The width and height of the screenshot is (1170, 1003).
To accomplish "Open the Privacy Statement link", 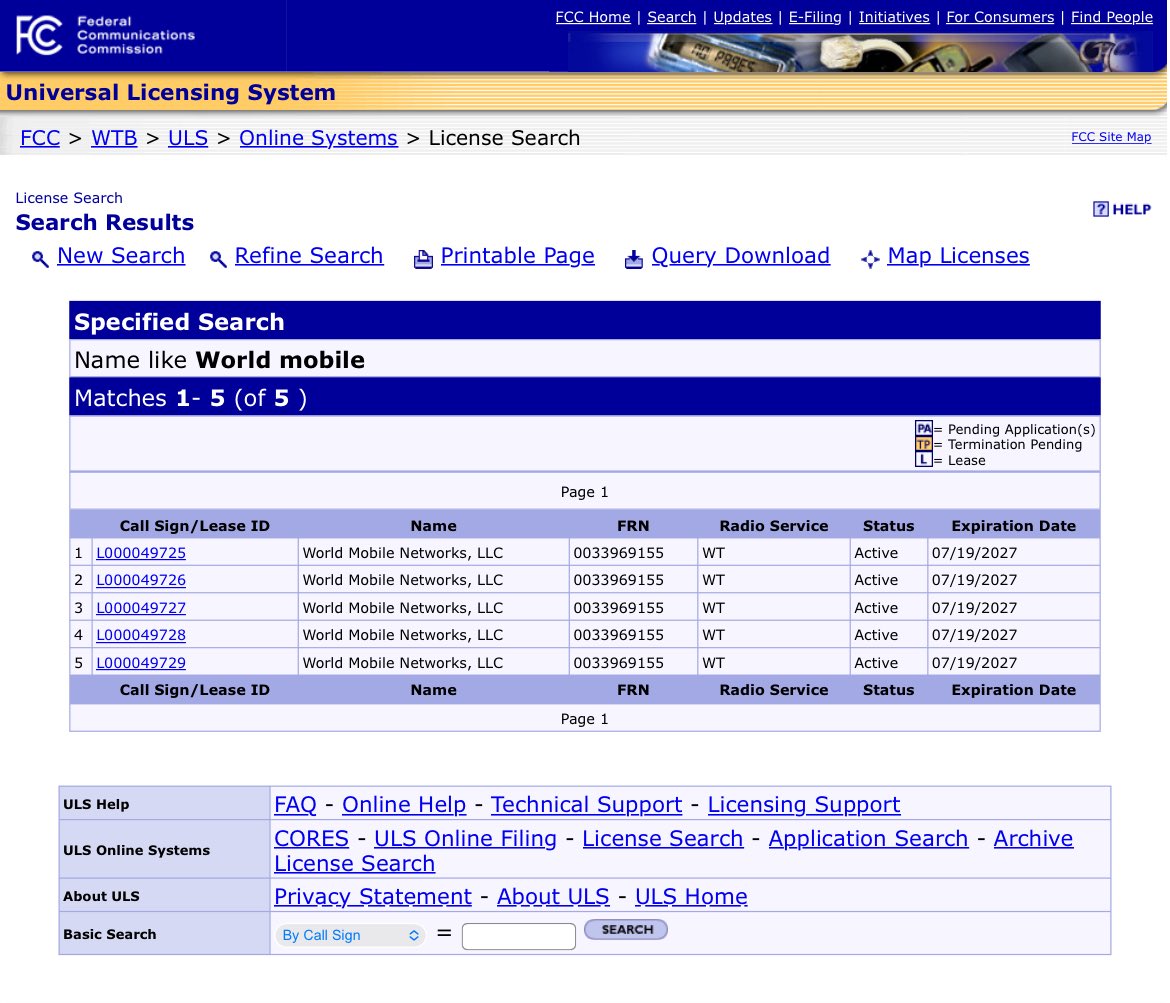I will point(373,896).
